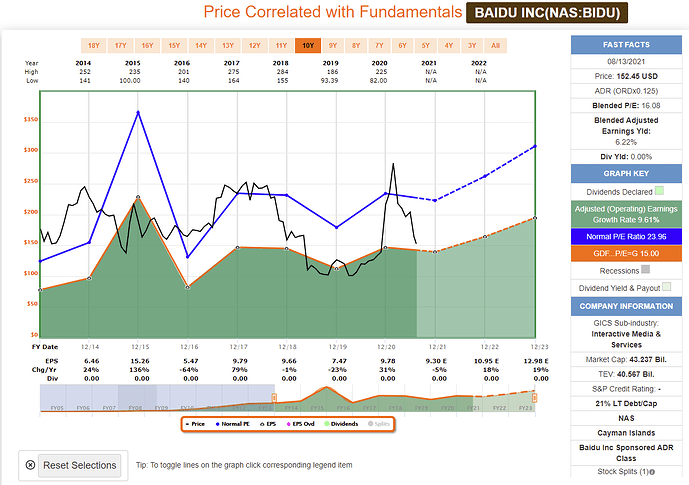Select the 18Y time range tab
This screenshot has height=485, width=689.
click(x=94, y=45)
